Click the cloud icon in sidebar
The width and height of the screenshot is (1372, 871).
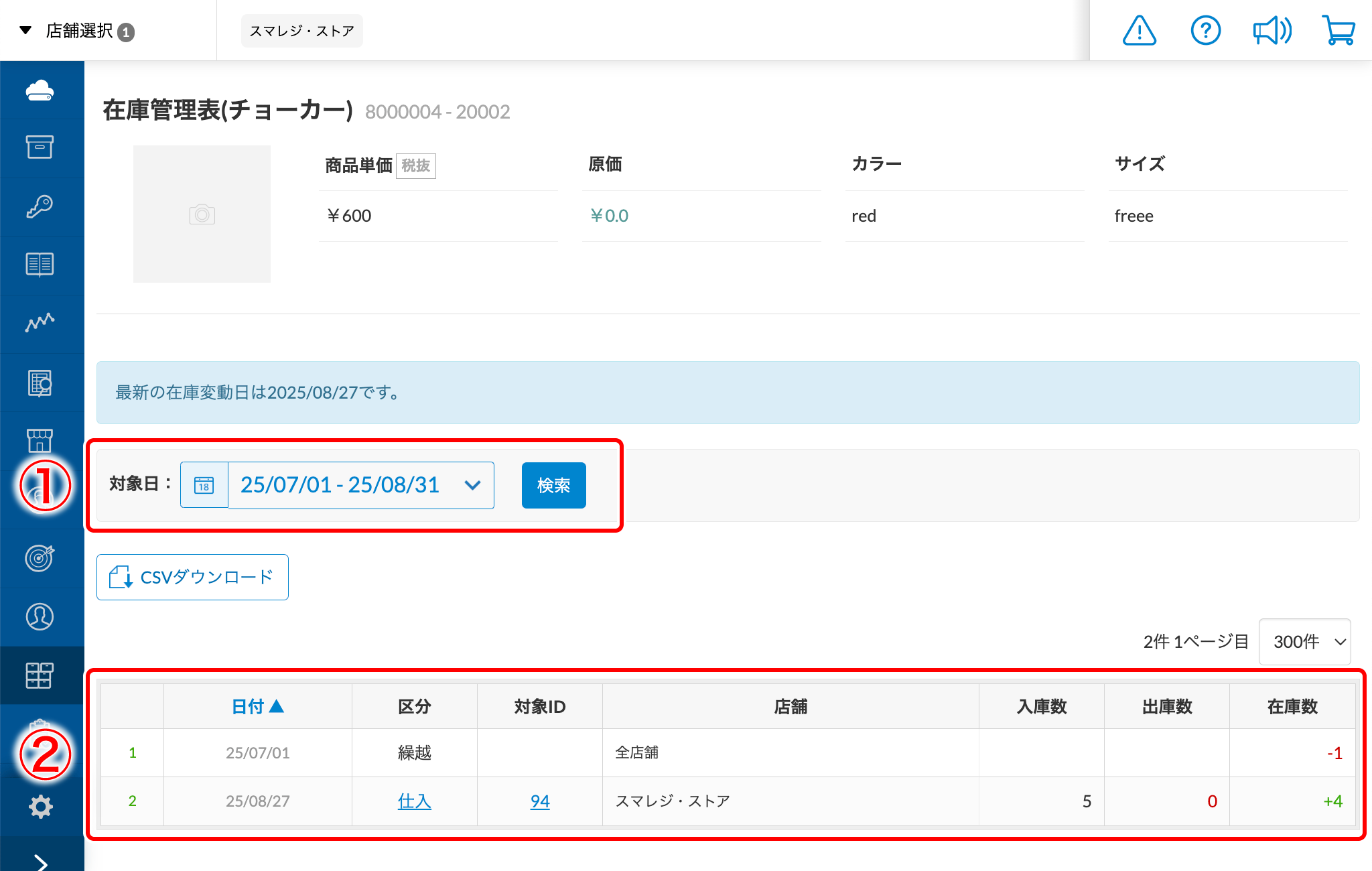[x=40, y=90]
